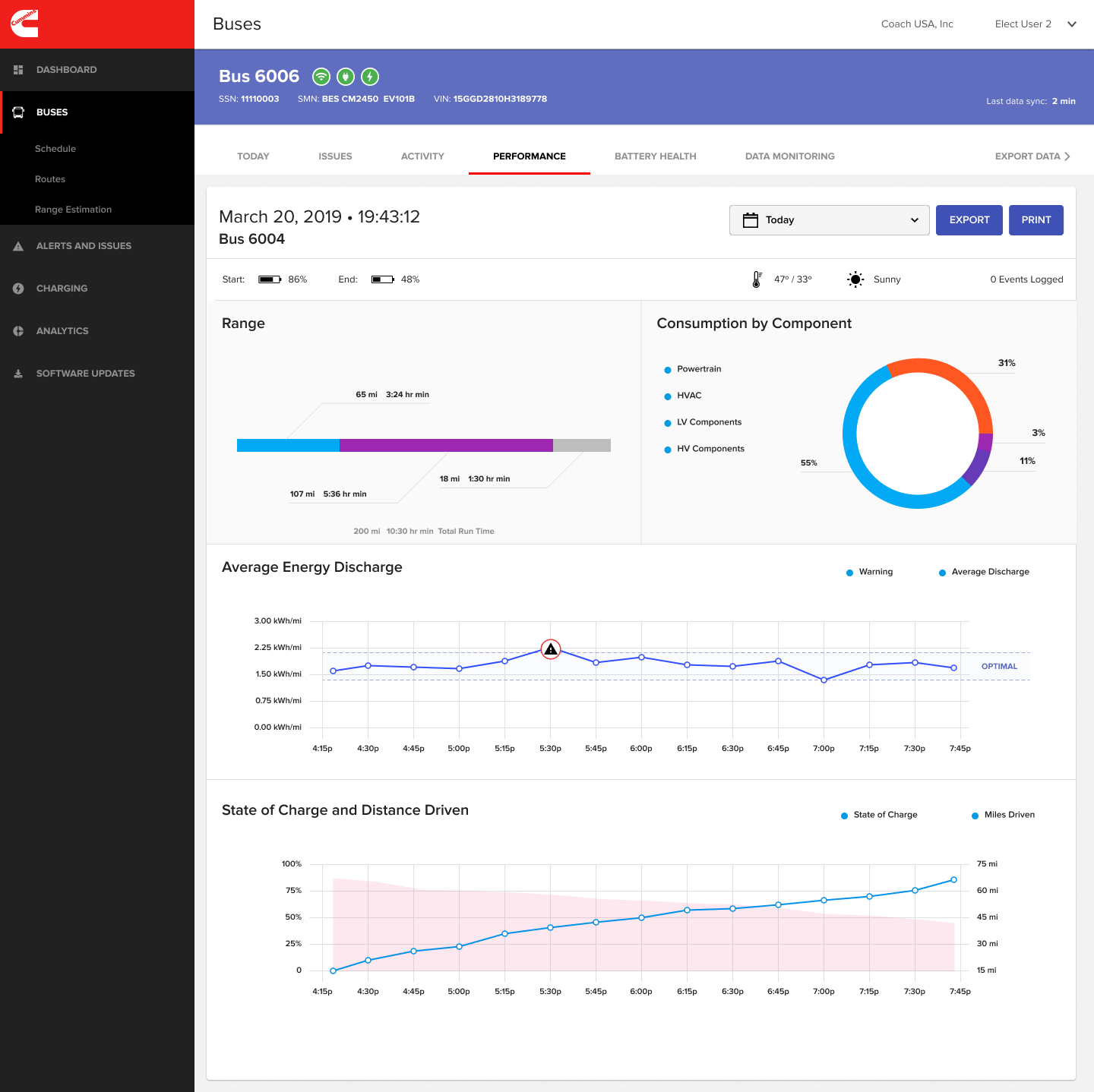Toggle HVAC legend item

click(683, 396)
